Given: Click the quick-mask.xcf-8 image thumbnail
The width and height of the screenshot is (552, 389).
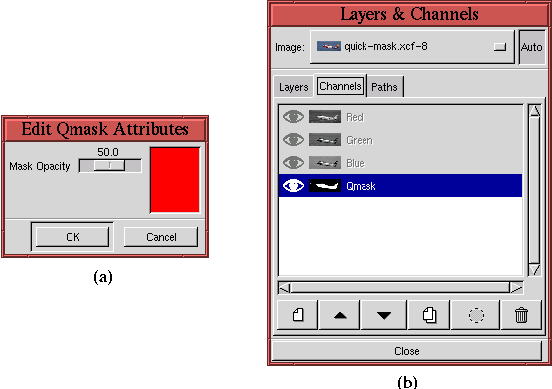Looking at the screenshot, I should click(x=328, y=46).
